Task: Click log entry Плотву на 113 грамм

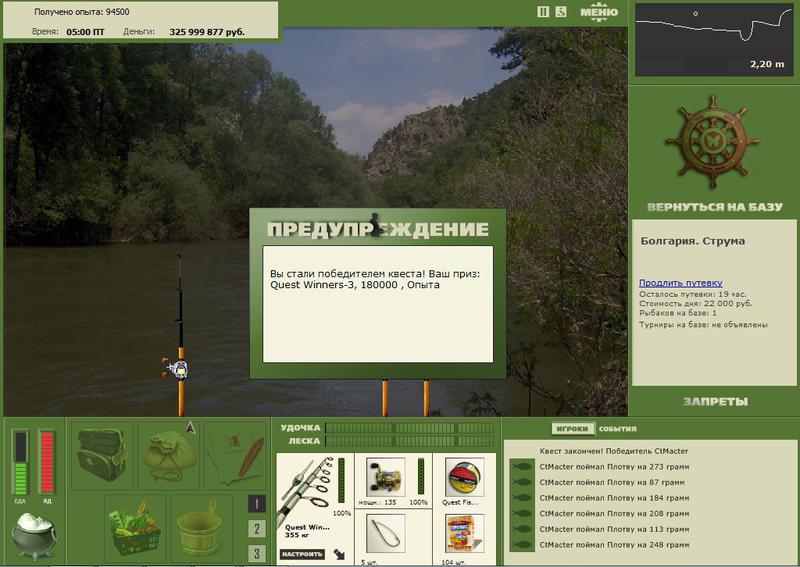Action: pyautogui.click(x=614, y=529)
